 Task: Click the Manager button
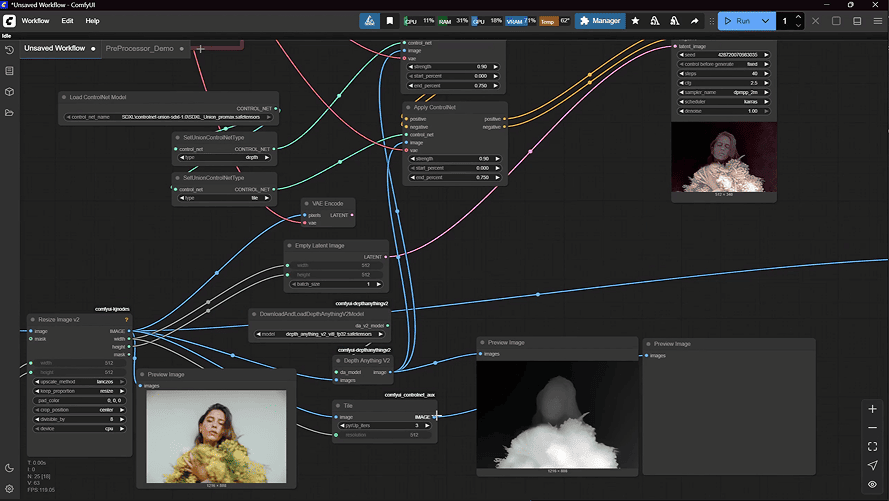(x=601, y=20)
